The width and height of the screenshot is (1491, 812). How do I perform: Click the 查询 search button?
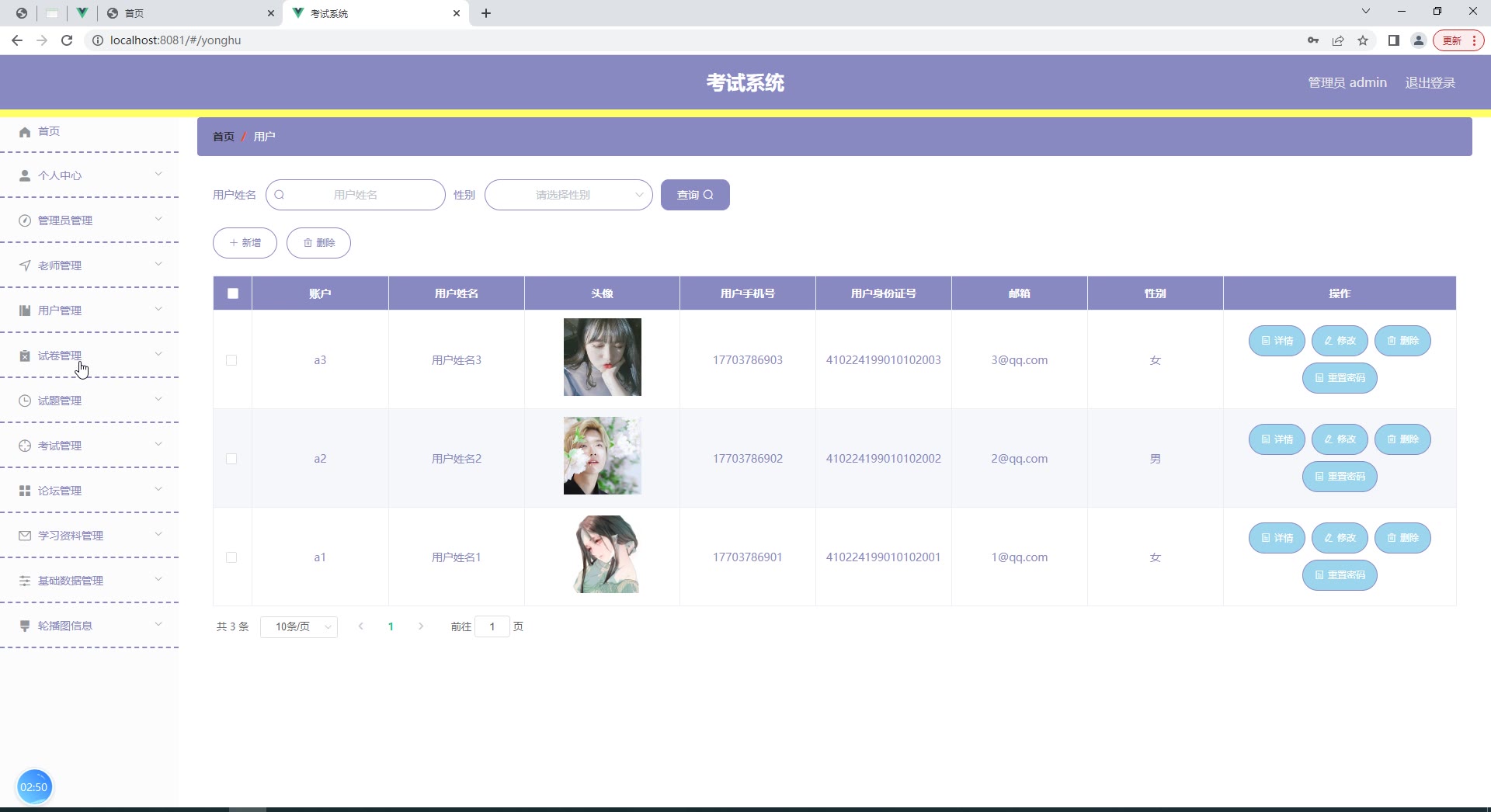[x=695, y=195]
